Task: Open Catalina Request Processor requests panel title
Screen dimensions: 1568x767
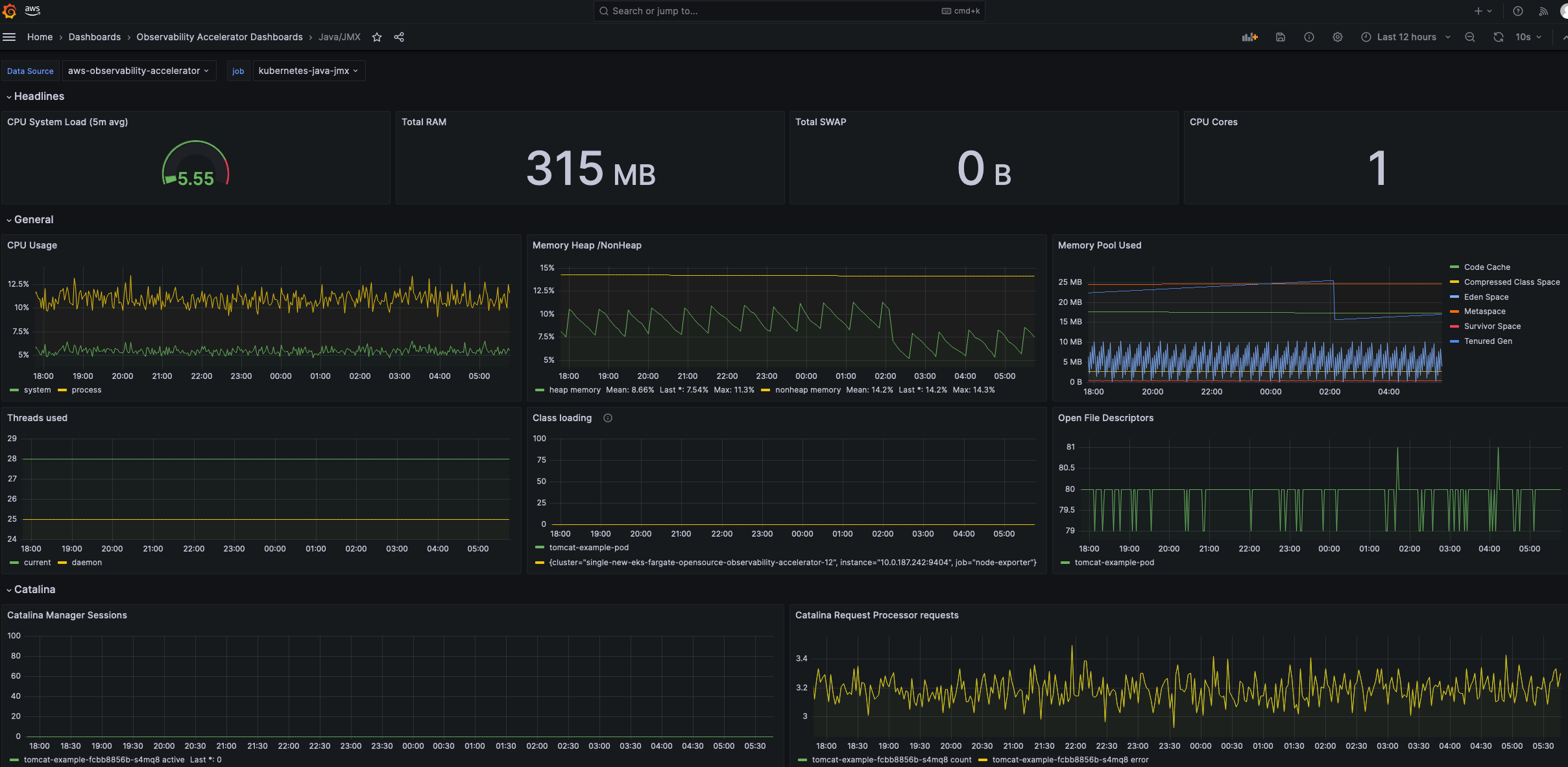Action: pos(876,615)
